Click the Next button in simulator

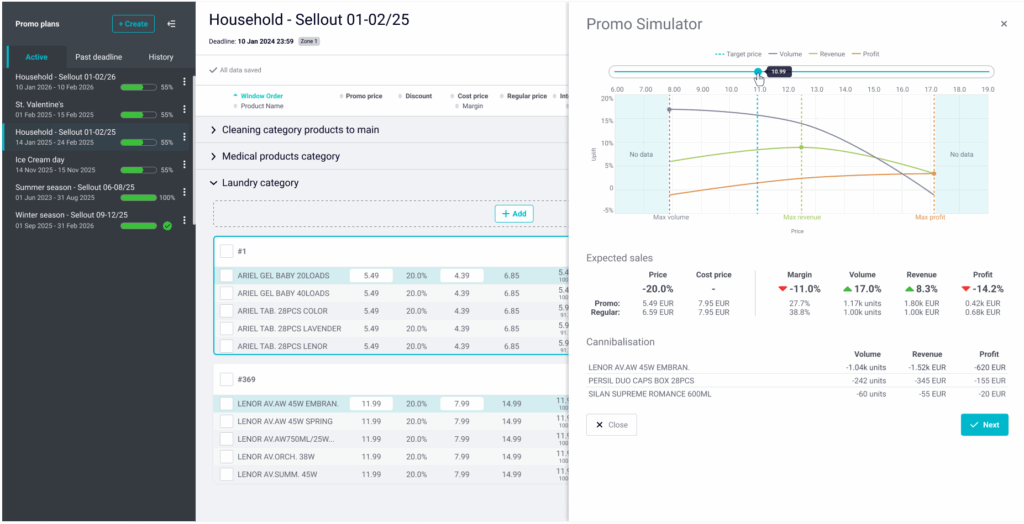point(984,425)
